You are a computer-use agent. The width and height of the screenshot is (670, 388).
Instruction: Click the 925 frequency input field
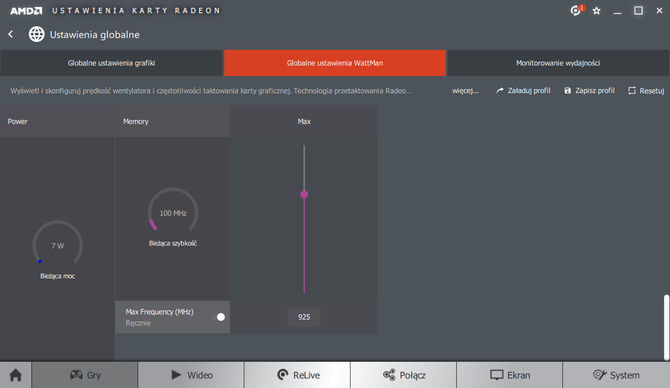(x=304, y=317)
